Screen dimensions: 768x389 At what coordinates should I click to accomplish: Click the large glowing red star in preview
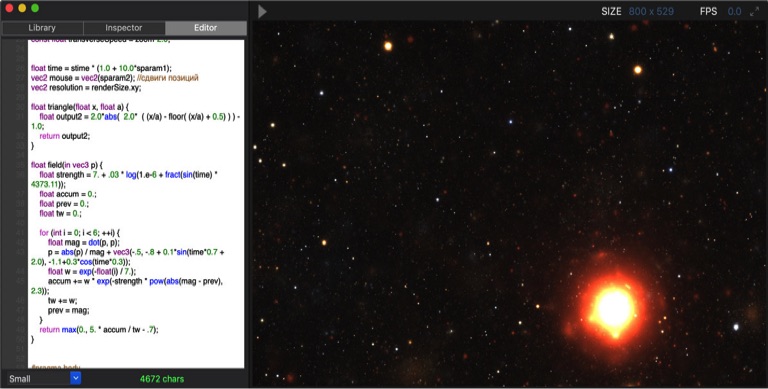coord(613,308)
